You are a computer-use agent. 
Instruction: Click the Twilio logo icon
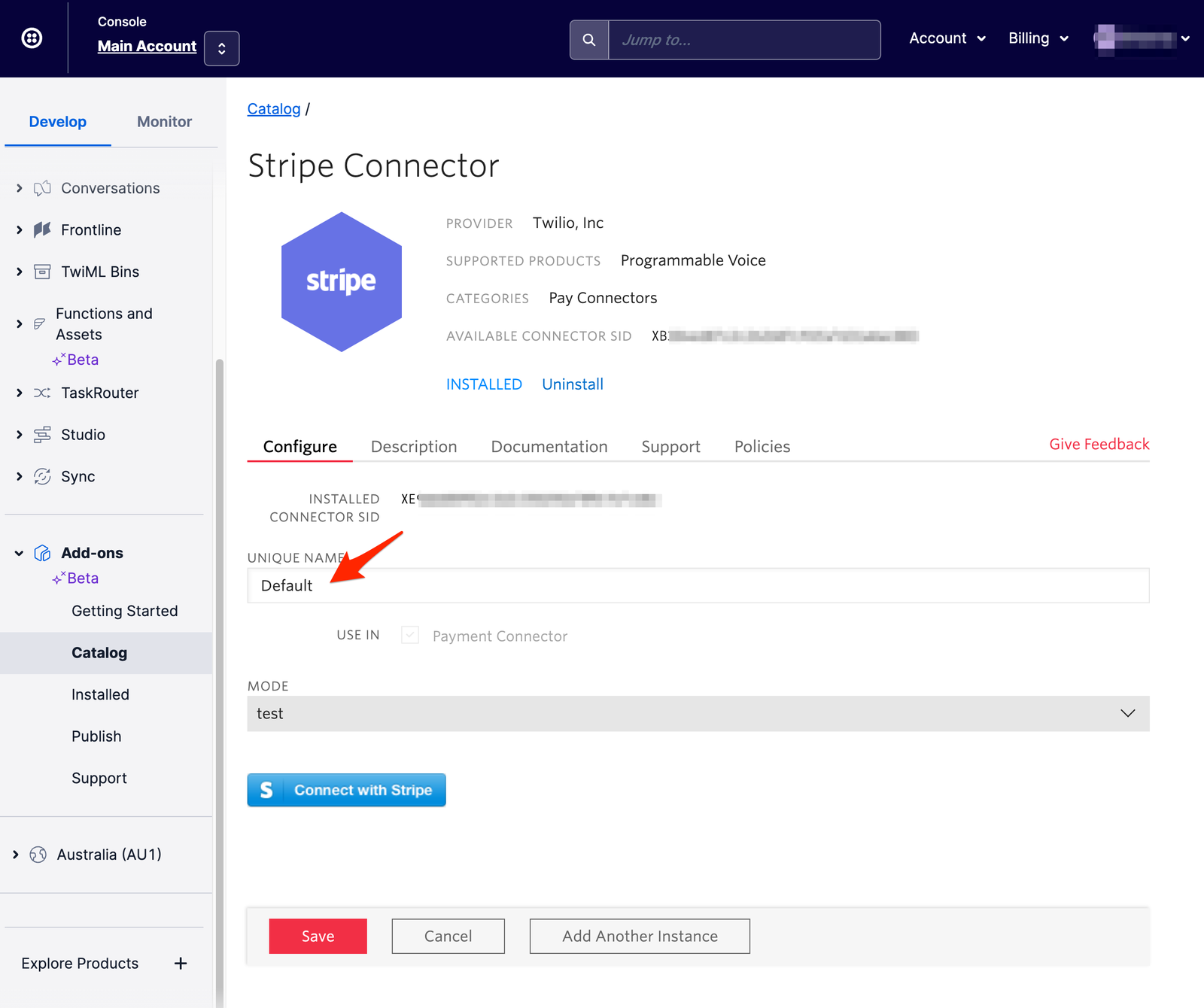[x=32, y=38]
